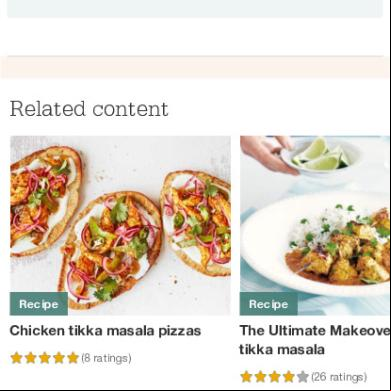Select fifth star of pizzas rating
The width and height of the screenshot is (391, 391).
tap(72, 358)
